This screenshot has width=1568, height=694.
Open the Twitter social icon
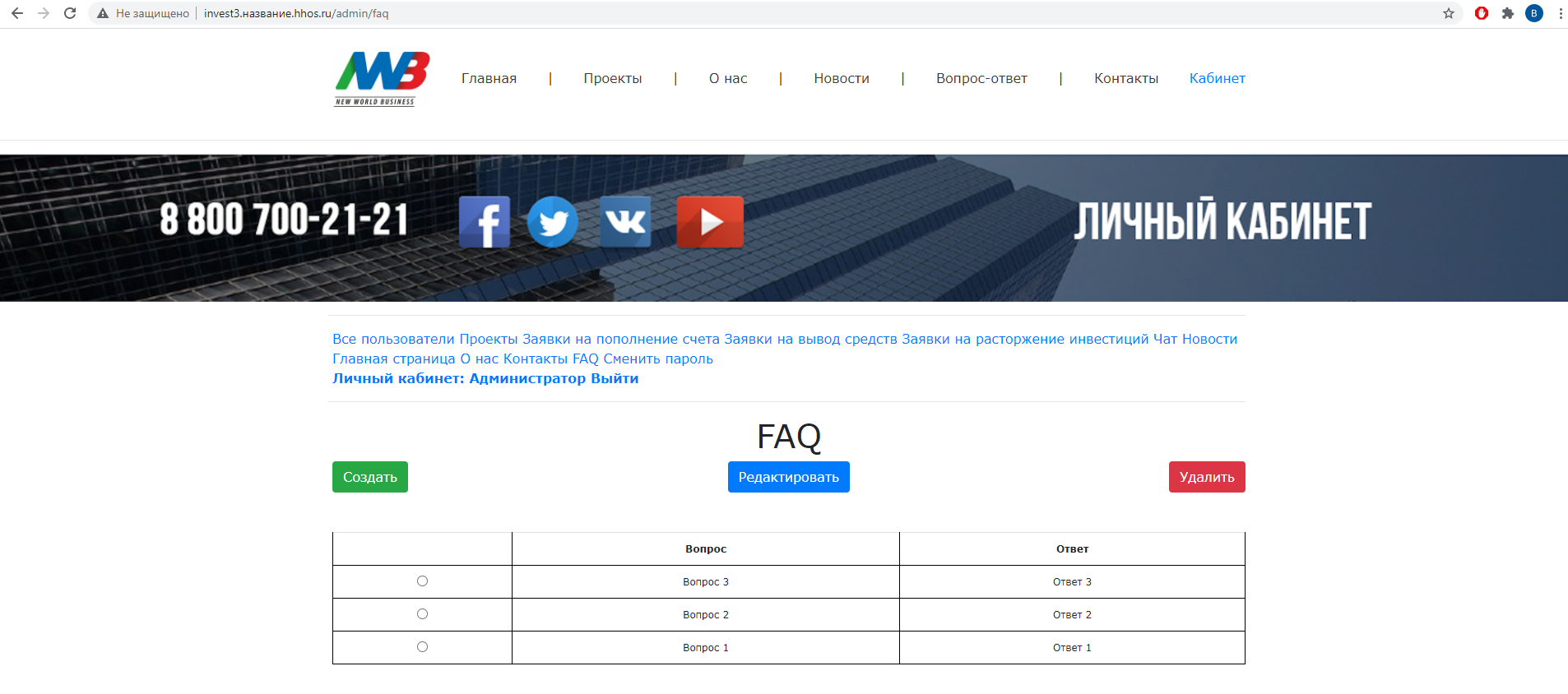[553, 222]
